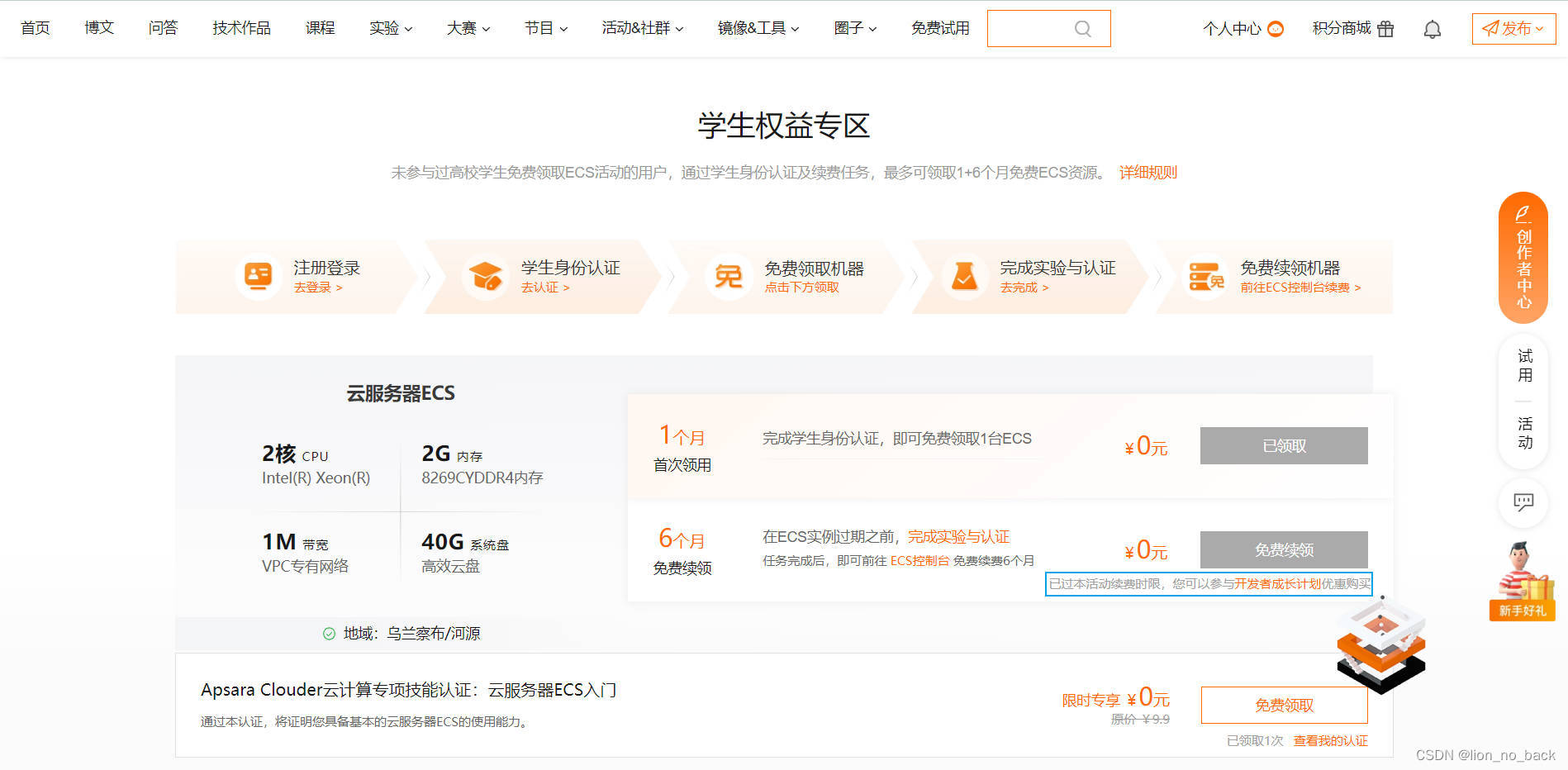The image size is (1568, 770).
Task: Click the 去登录 link
Action: pos(318,288)
